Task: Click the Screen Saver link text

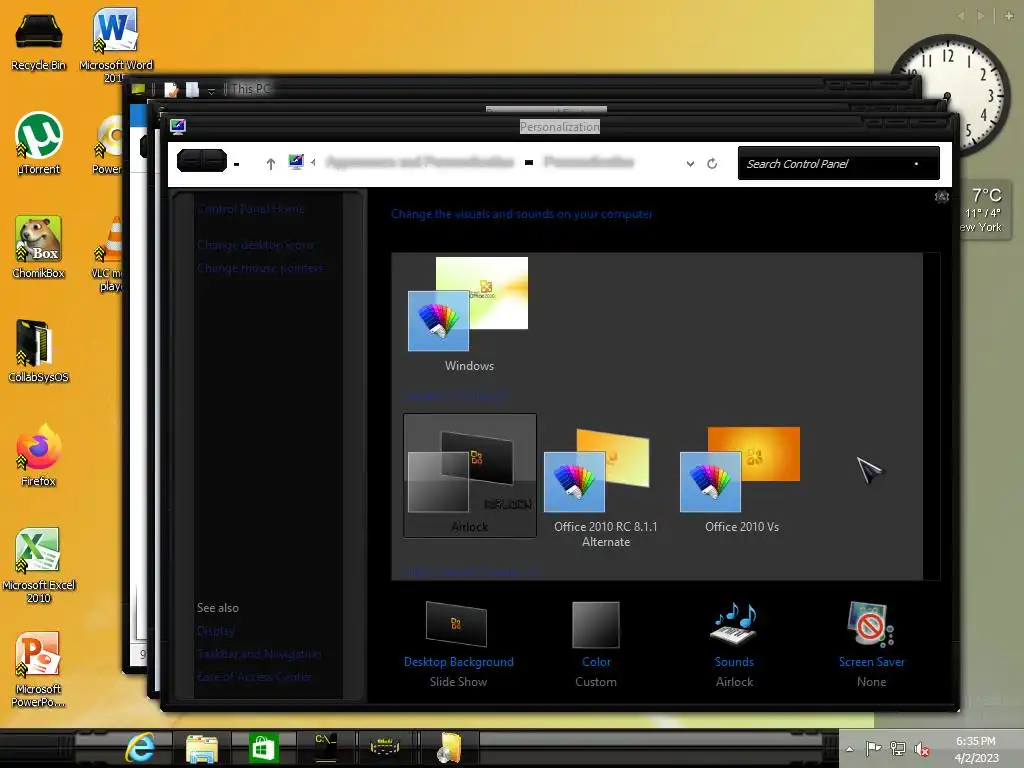Action: tap(871, 662)
